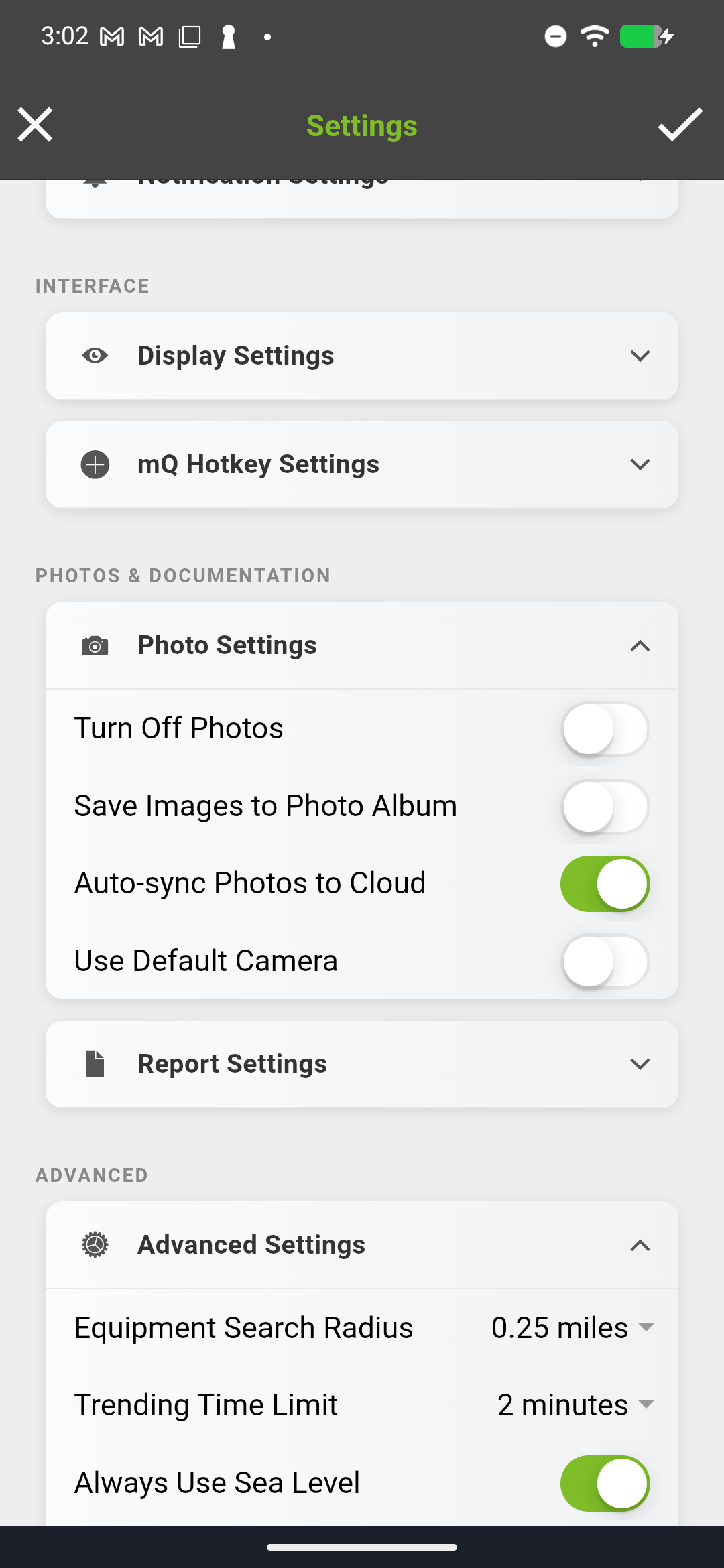Viewport: 724px width, 1568px height.
Task: Tap the Turn Off Photos label
Action: click(179, 728)
